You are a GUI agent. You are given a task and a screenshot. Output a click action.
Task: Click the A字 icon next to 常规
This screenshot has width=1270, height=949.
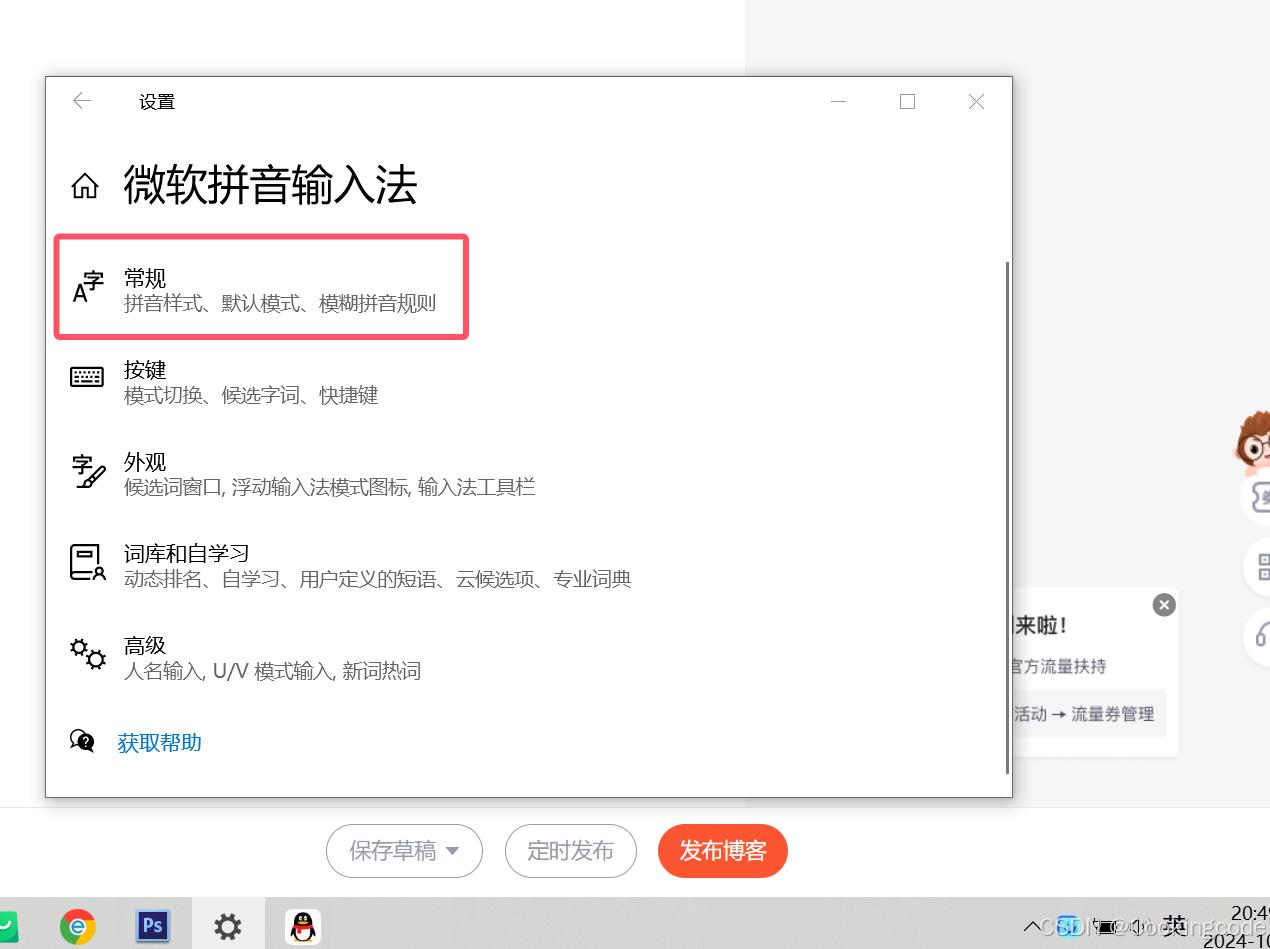click(88, 289)
